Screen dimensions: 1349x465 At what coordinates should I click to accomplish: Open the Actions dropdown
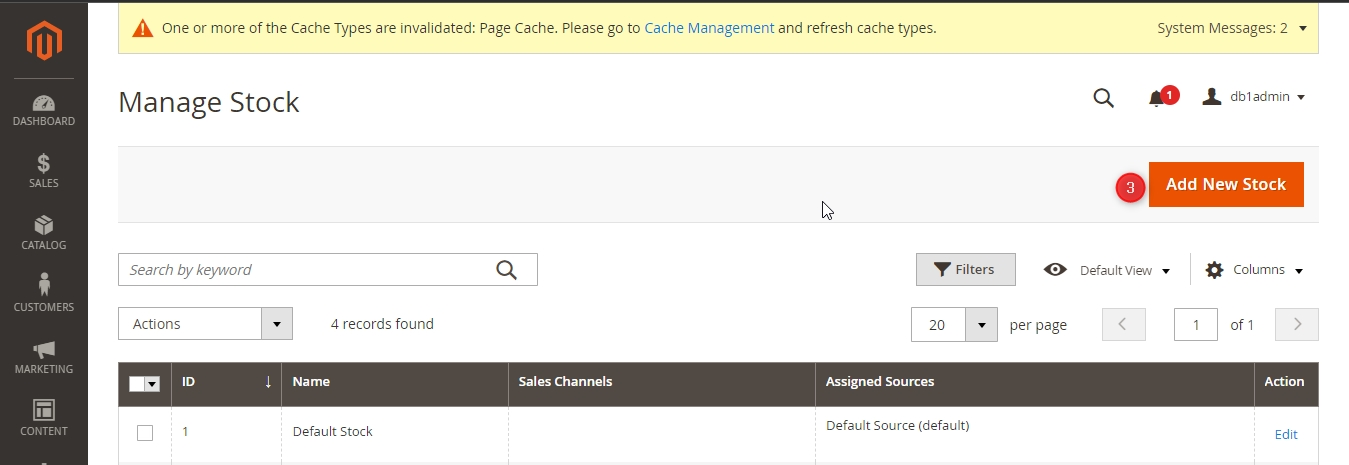[205, 324]
